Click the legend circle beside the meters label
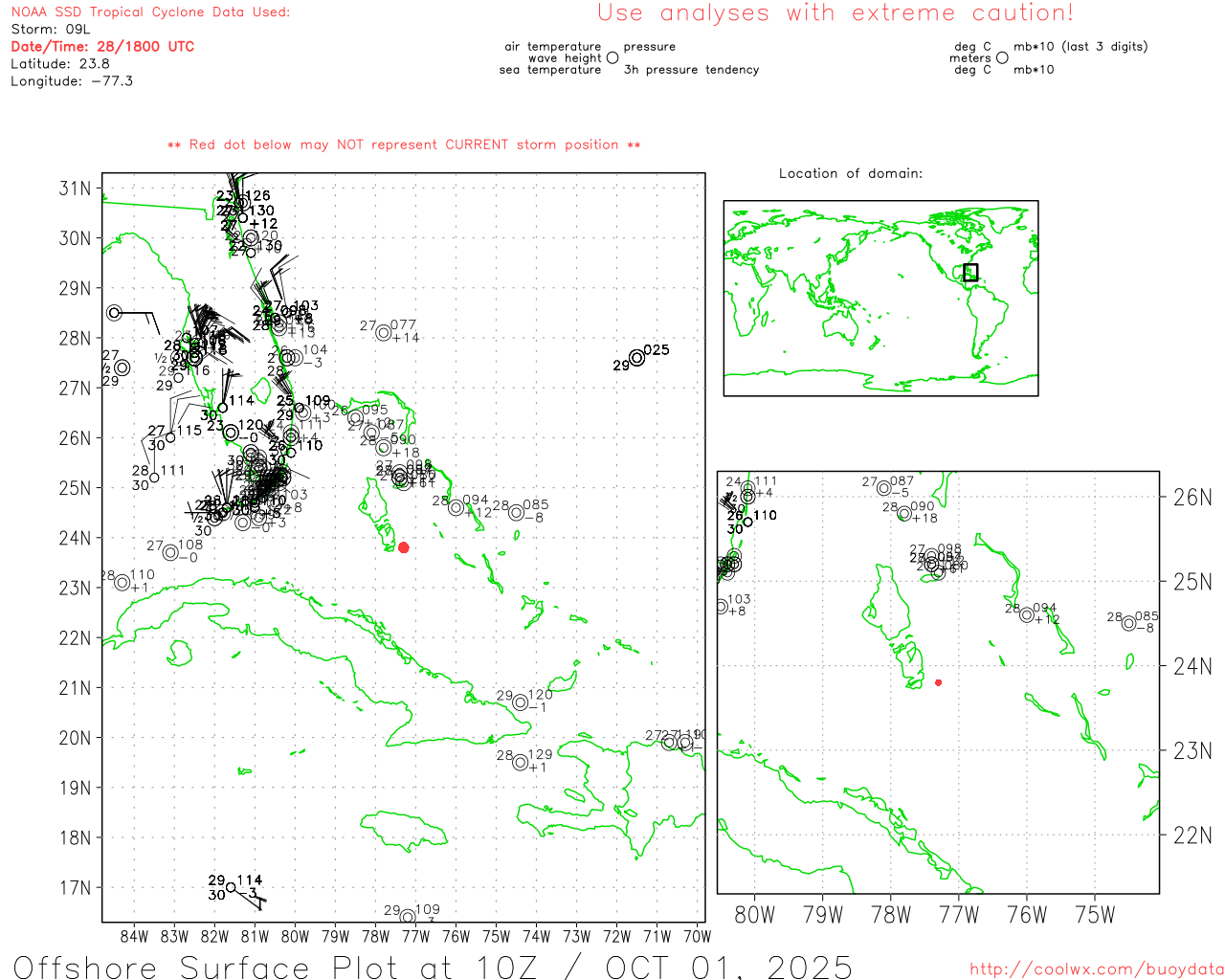The height and width of the screenshot is (980, 1225). (1002, 57)
